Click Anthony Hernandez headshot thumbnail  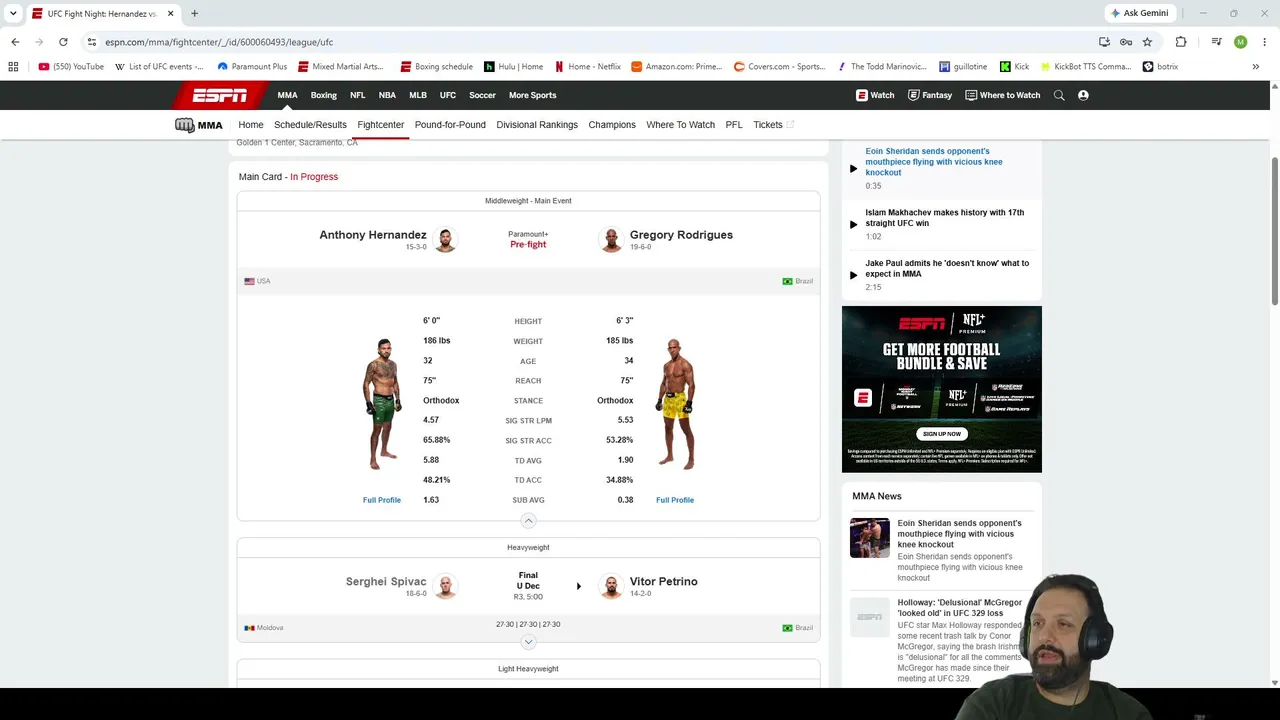pyautogui.click(x=446, y=240)
